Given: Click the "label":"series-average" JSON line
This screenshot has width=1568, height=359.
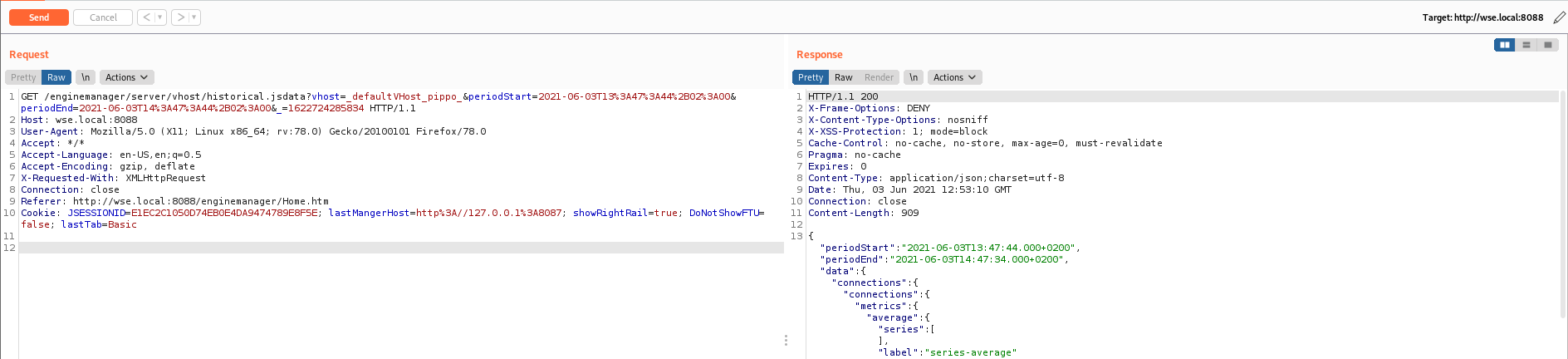Looking at the screenshot, I should coord(948,352).
